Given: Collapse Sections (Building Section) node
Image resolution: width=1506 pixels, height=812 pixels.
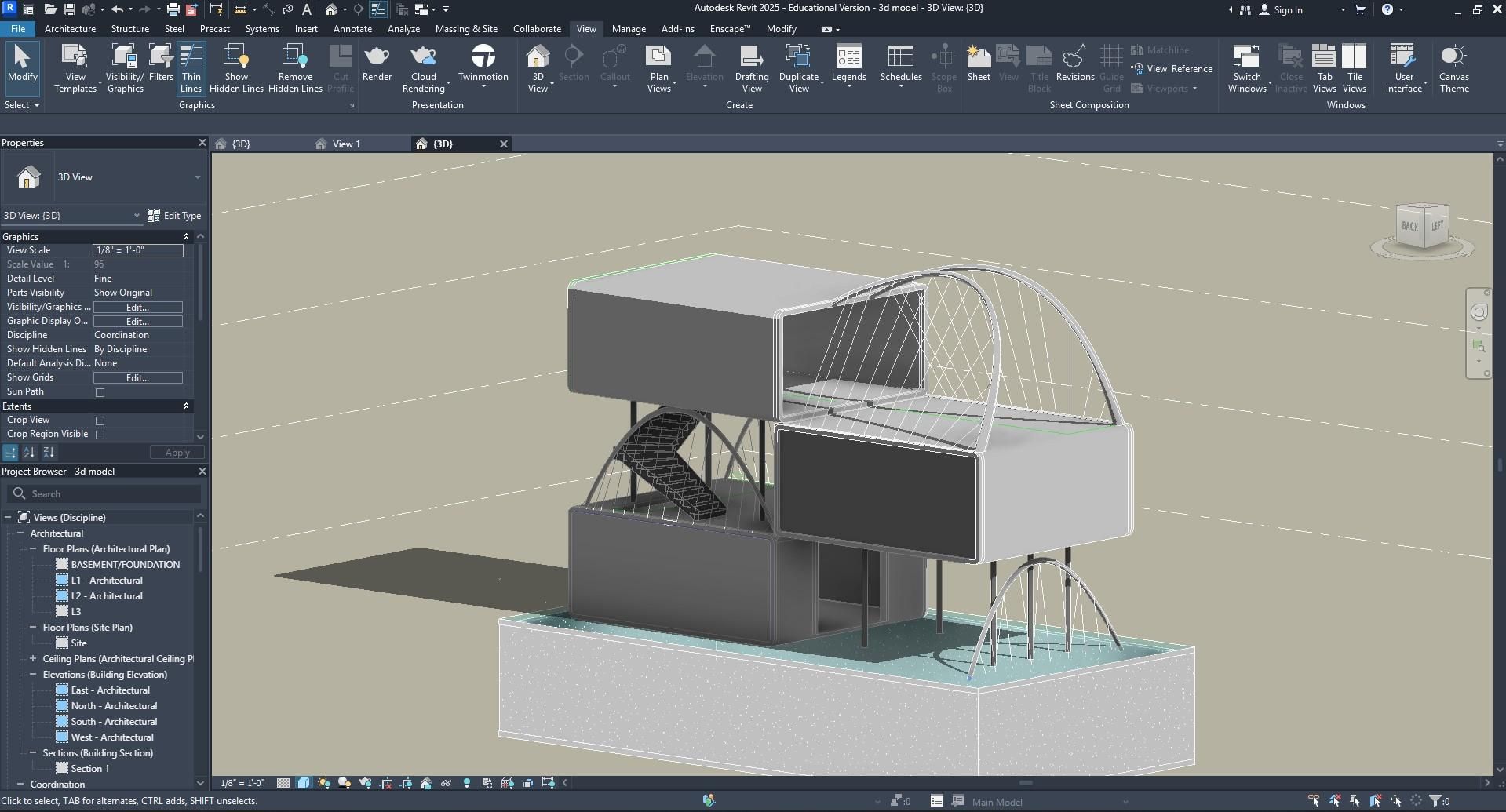Looking at the screenshot, I should click(x=33, y=753).
